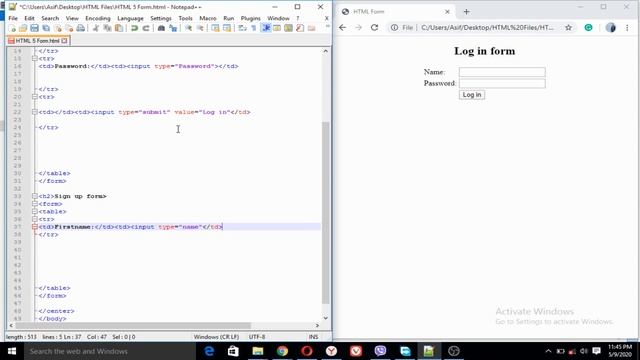
Task: Click the Document Map toolbar icon
Action: [x=289, y=28]
